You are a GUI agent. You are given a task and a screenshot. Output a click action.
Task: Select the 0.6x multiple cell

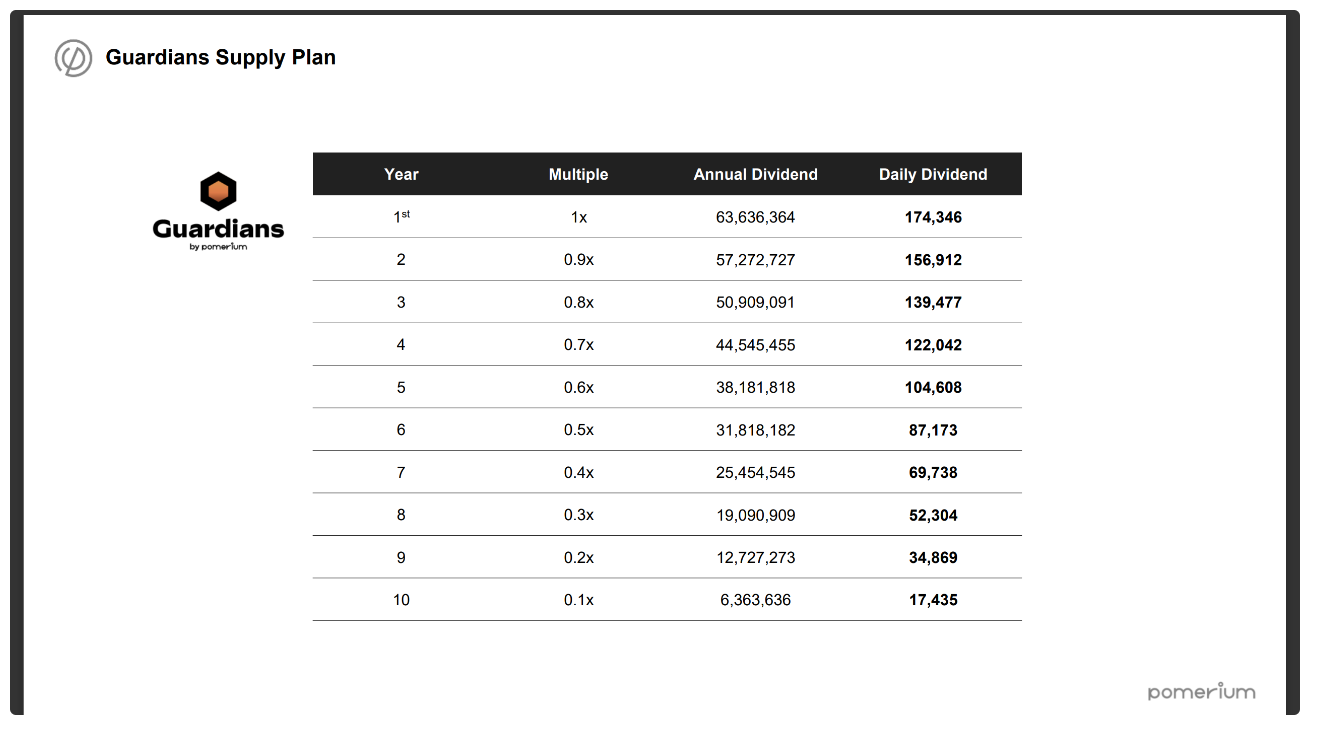(x=578, y=387)
